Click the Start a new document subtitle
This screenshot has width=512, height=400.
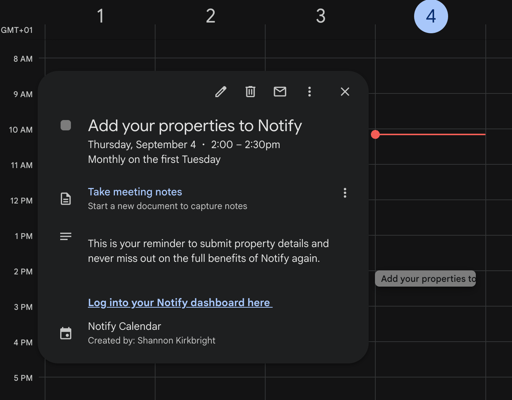167,206
